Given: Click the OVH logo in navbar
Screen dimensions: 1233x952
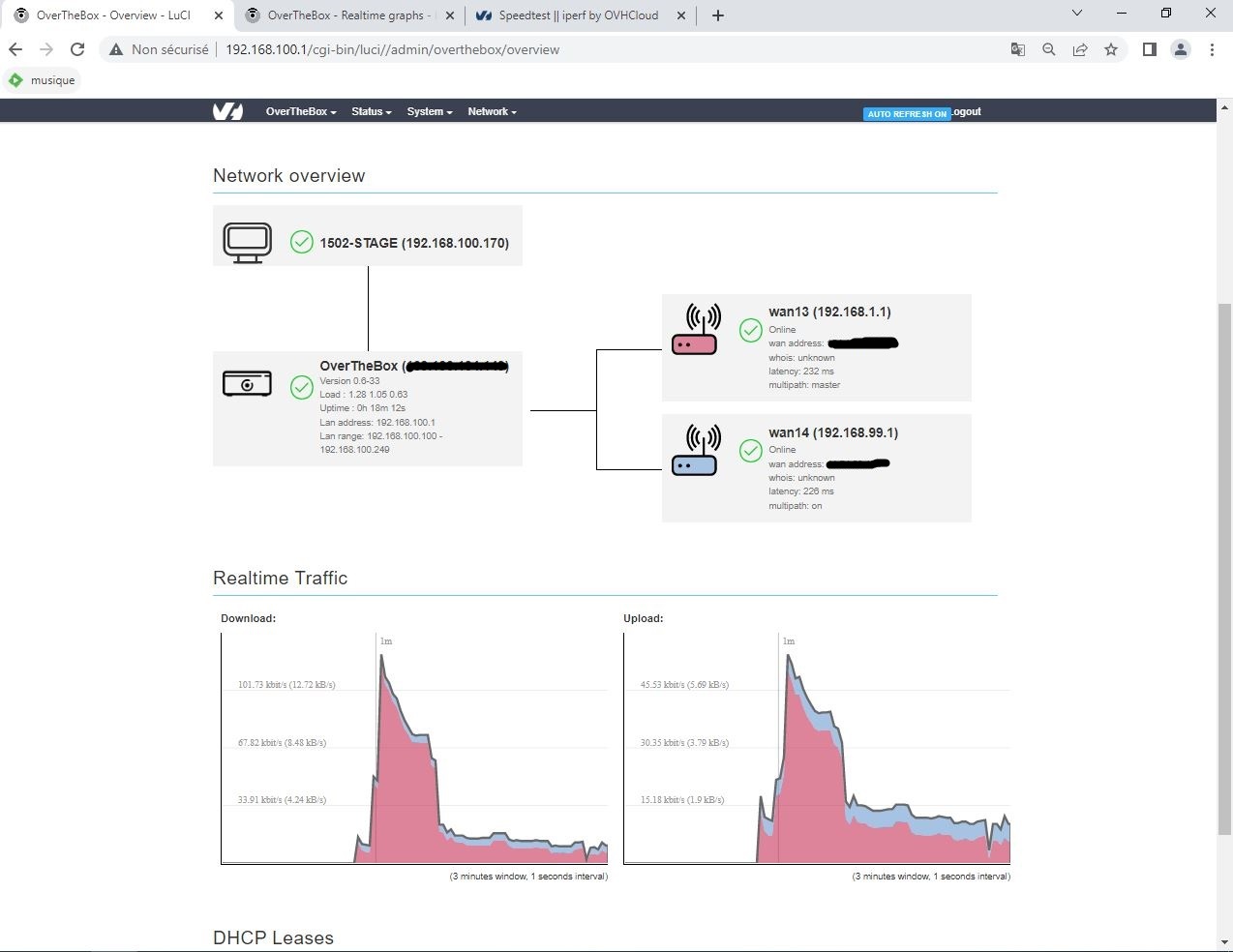Looking at the screenshot, I should [227, 112].
